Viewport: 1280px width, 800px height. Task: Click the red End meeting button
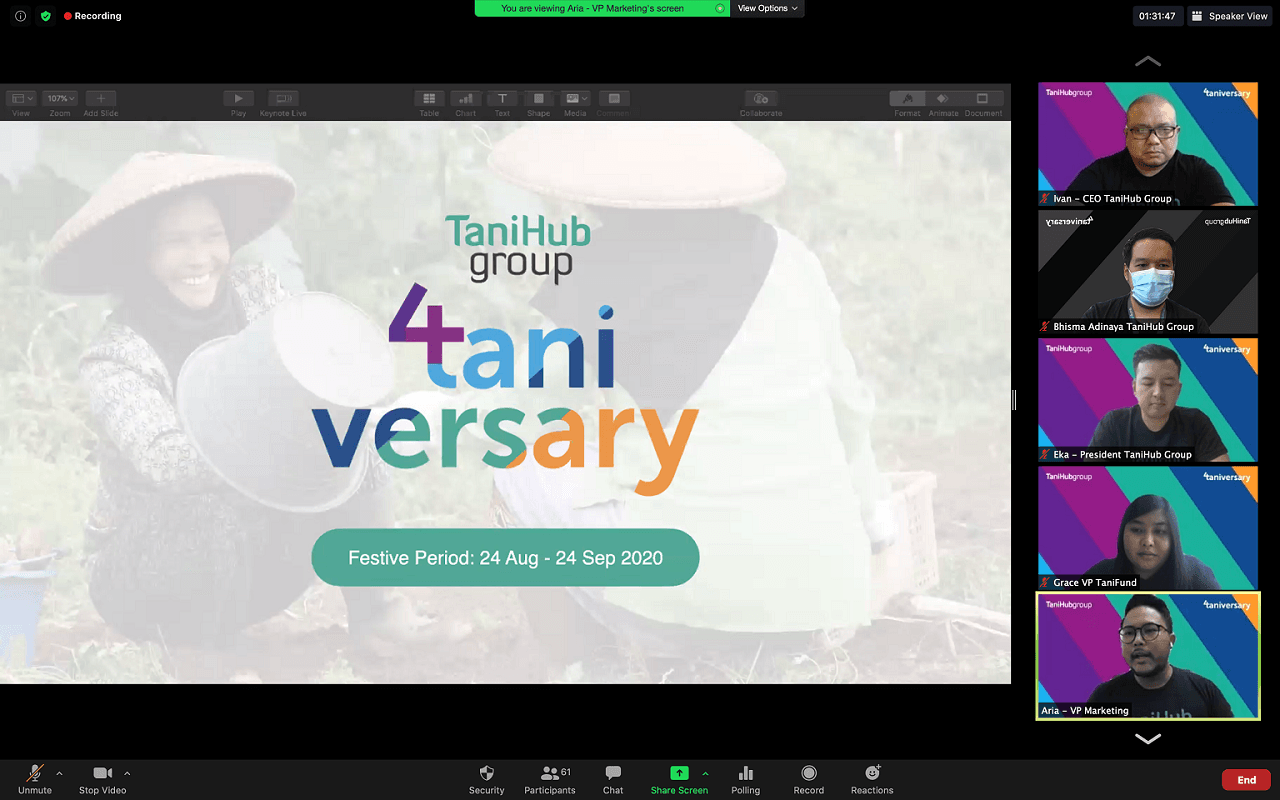1246,780
